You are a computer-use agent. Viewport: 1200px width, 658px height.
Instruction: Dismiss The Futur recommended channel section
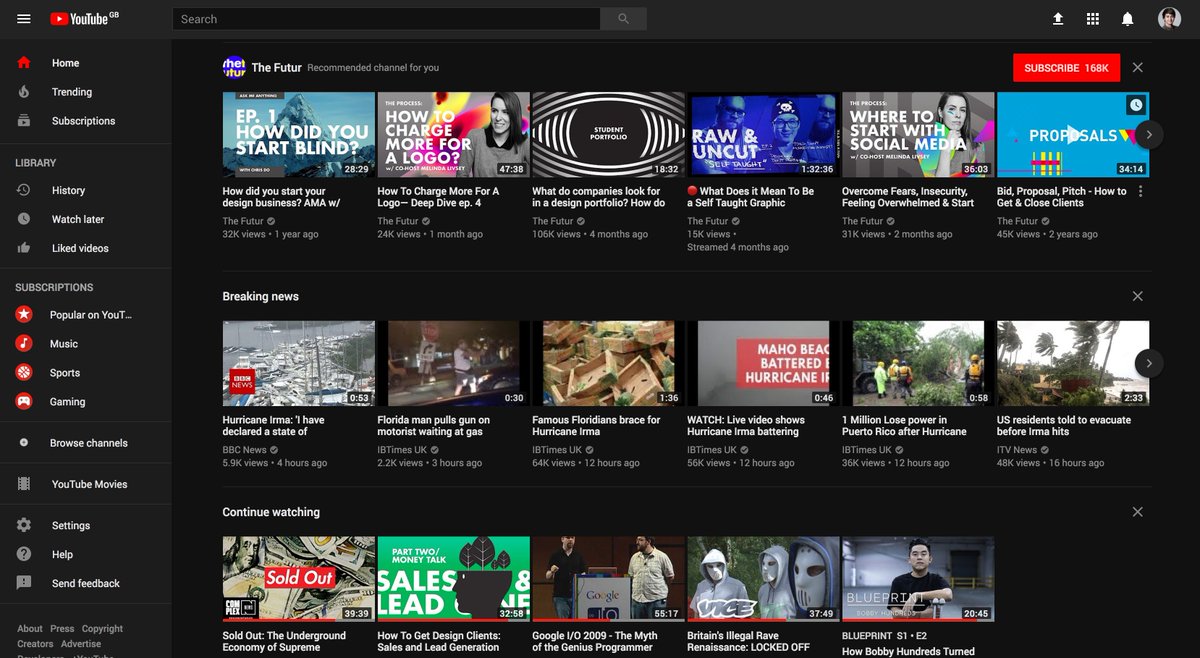click(x=1137, y=67)
